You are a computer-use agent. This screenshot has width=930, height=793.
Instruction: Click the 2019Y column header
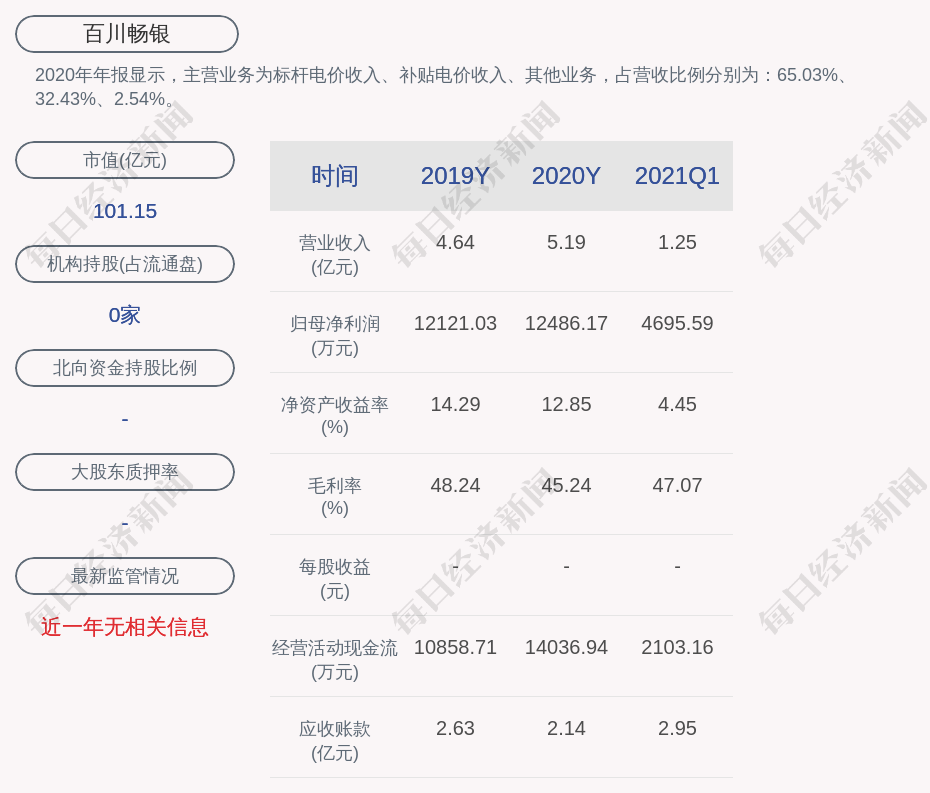[x=456, y=176]
